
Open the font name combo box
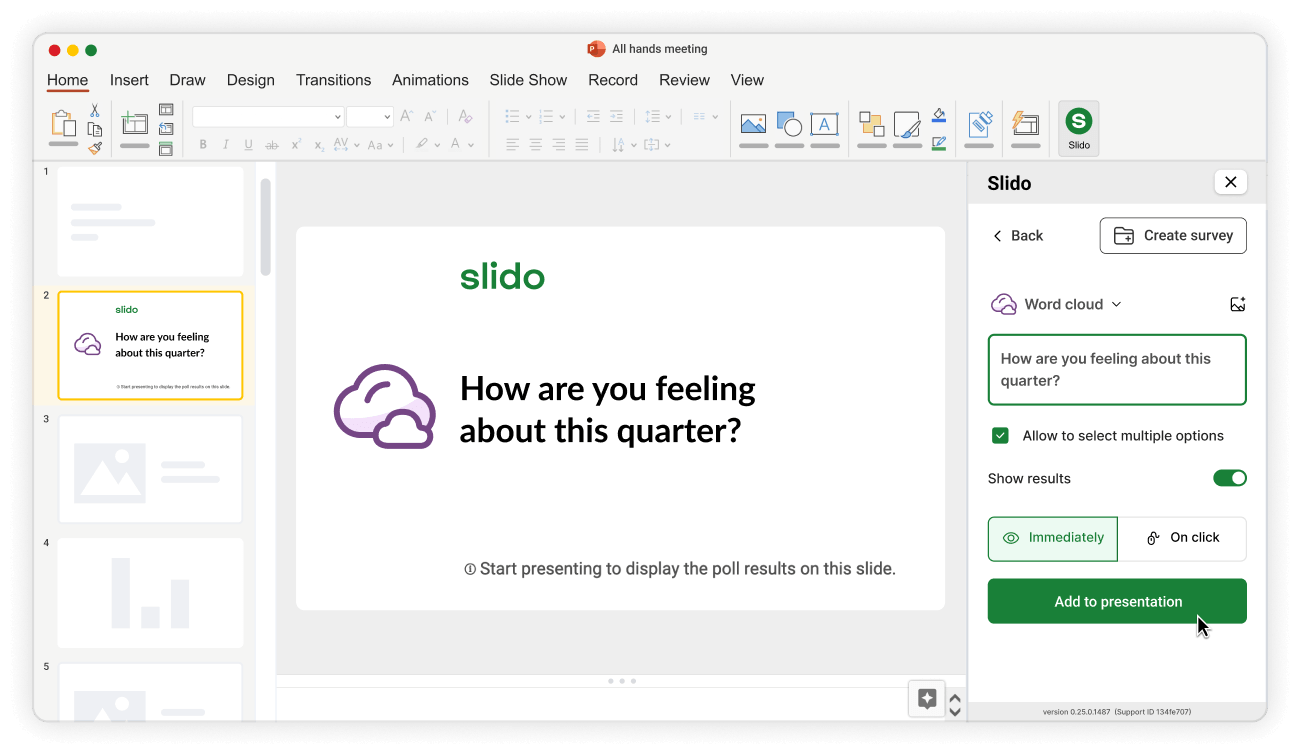click(x=268, y=117)
